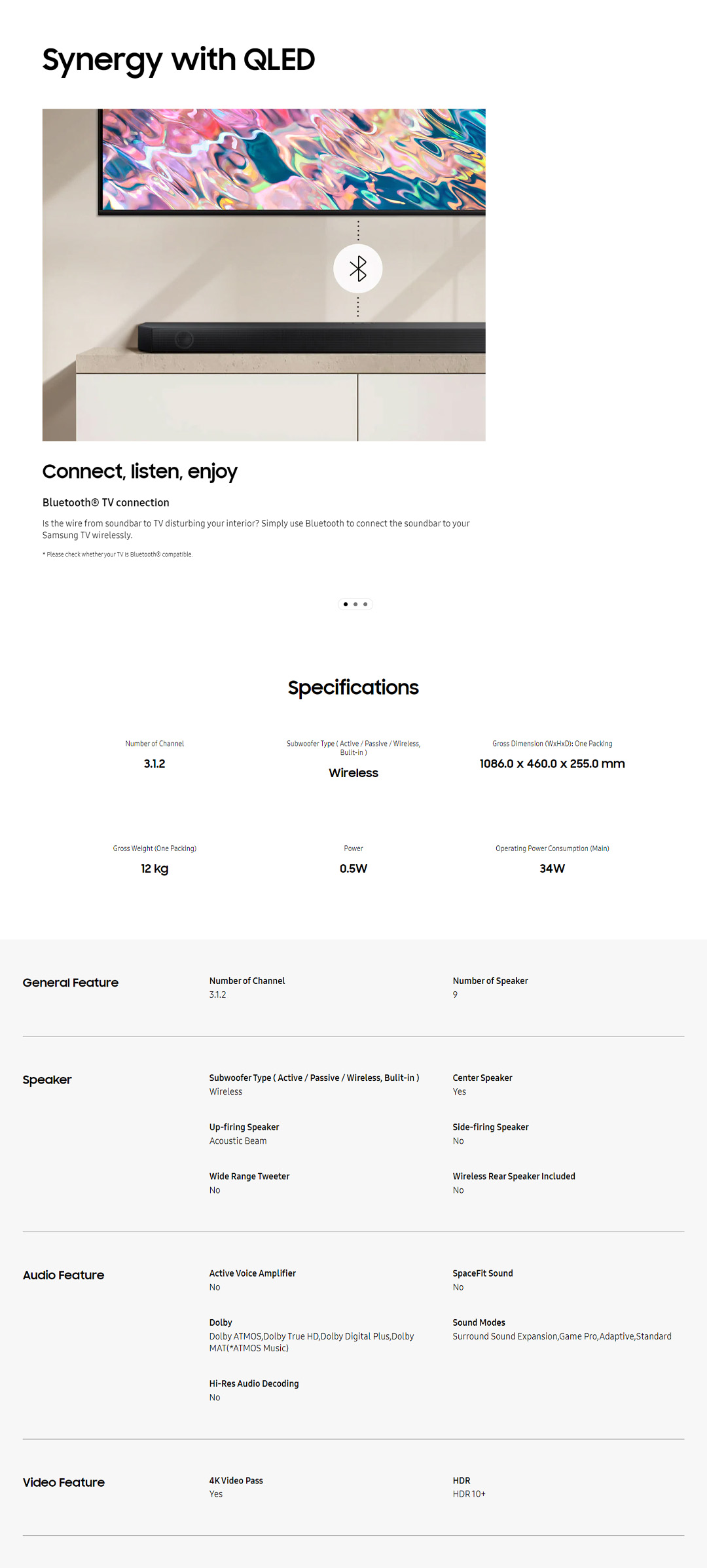Click the Speaker section title

pos(47,1080)
